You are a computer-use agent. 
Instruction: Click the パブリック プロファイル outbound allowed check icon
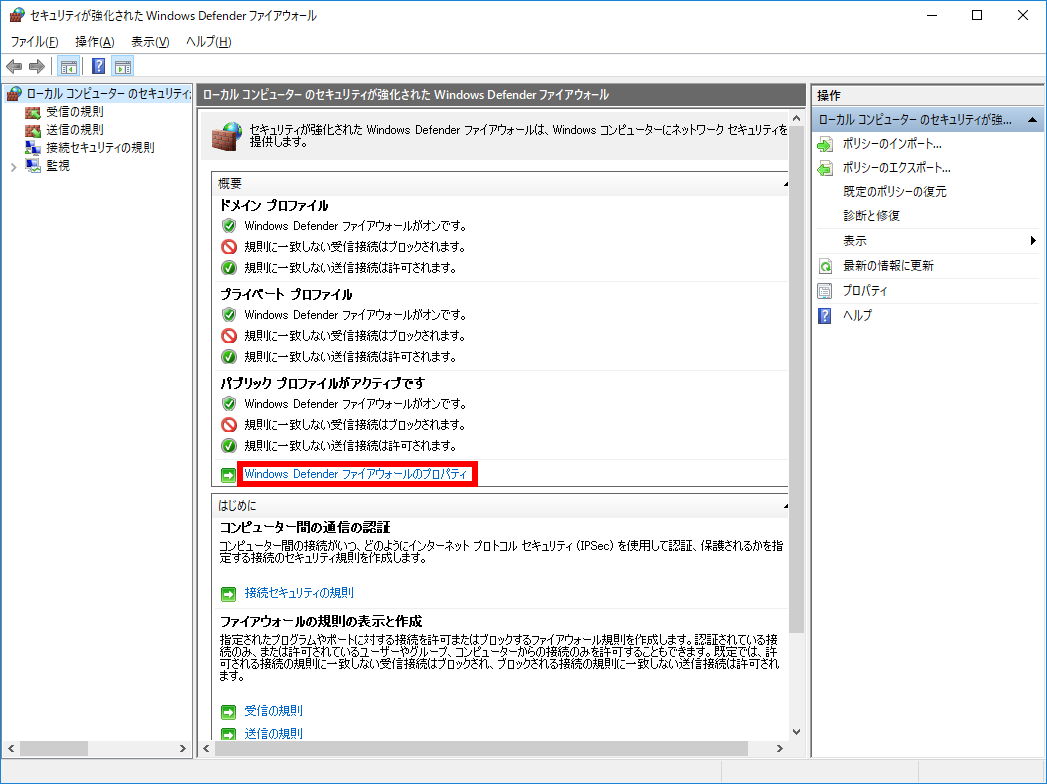pos(229,445)
